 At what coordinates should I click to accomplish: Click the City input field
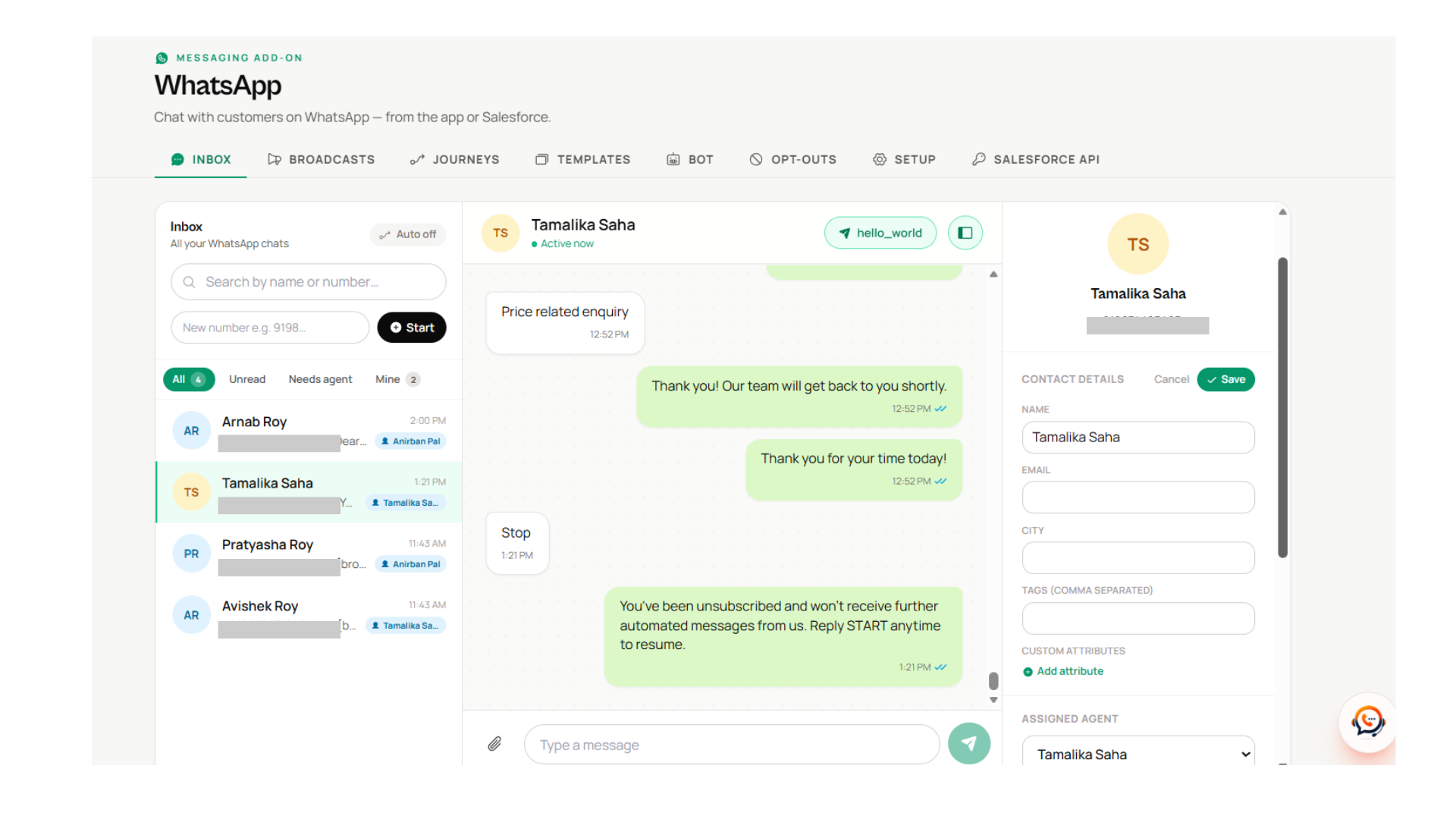[1137, 558]
